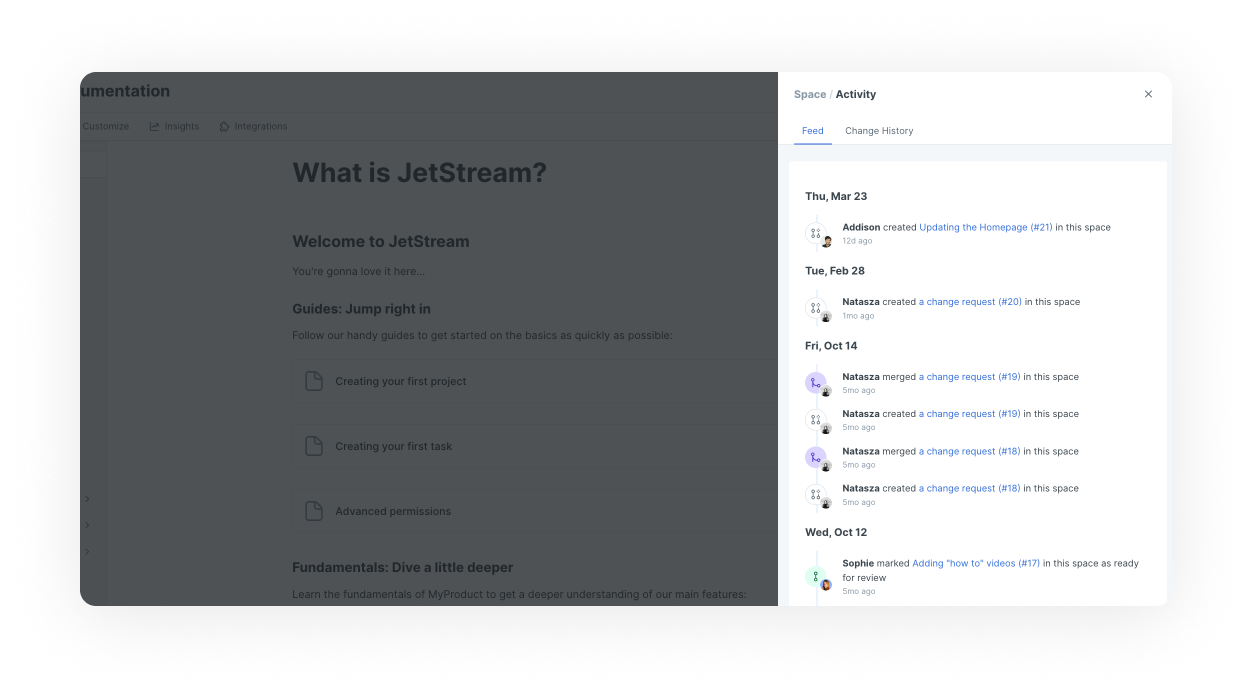This screenshot has width=1252, height=694.
Task: Click the page icon on Creating your first project
Action: [x=314, y=381]
